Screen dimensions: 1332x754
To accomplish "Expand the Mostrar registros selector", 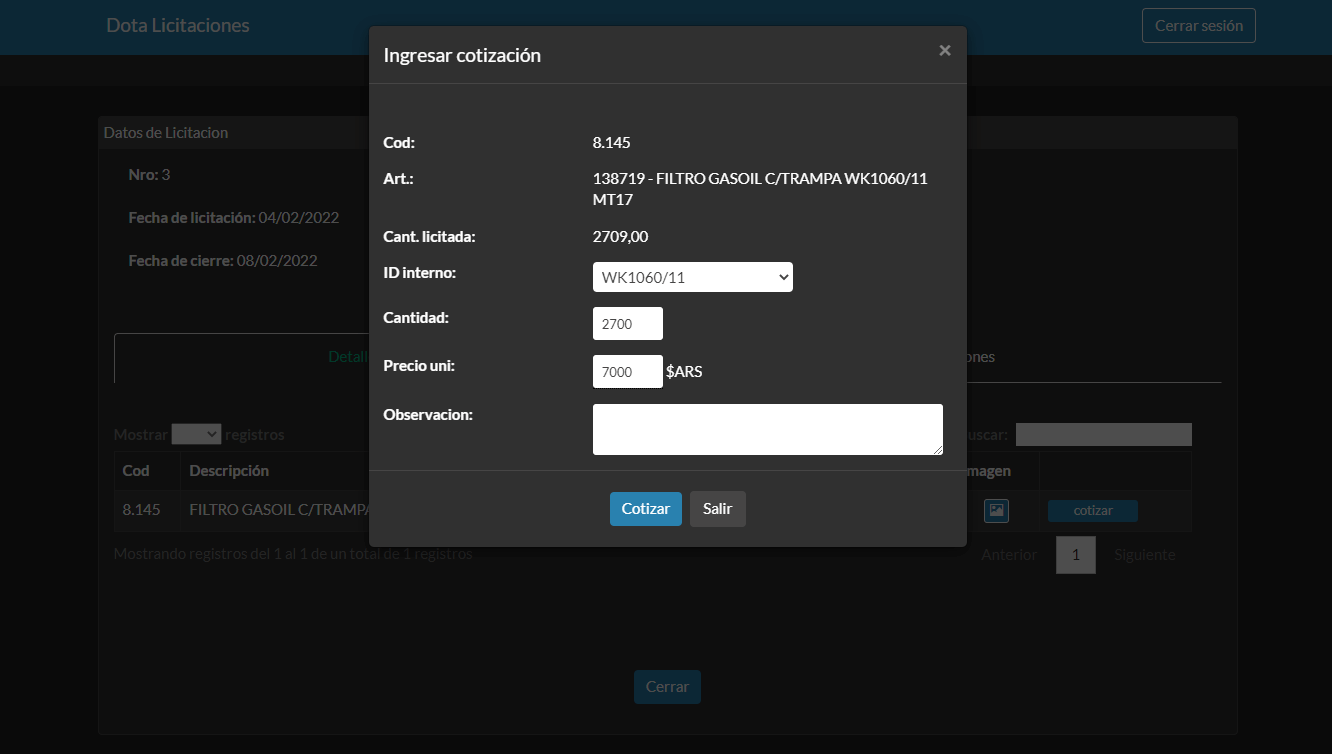I will tap(196, 434).
